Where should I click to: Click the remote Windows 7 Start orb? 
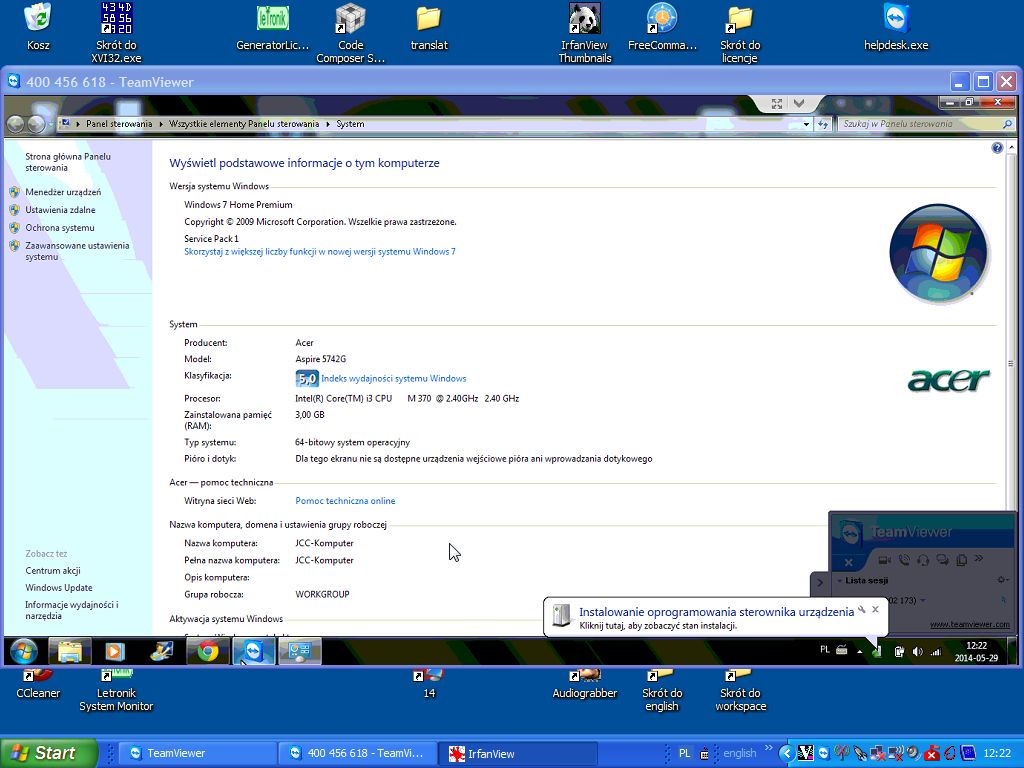[24, 652]
